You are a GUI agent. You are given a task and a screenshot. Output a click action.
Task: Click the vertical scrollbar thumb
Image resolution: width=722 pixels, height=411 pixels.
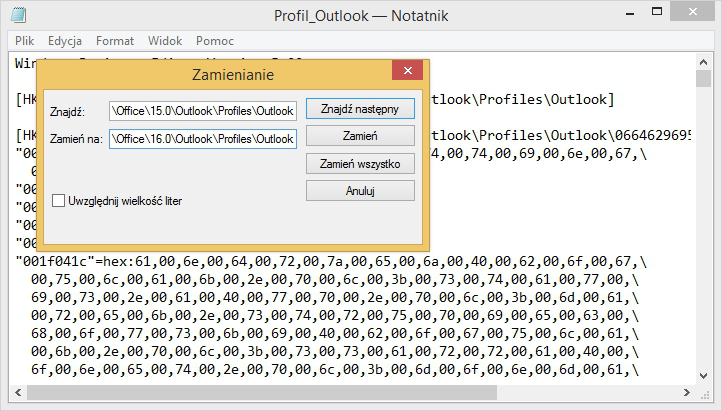[703, 78]
